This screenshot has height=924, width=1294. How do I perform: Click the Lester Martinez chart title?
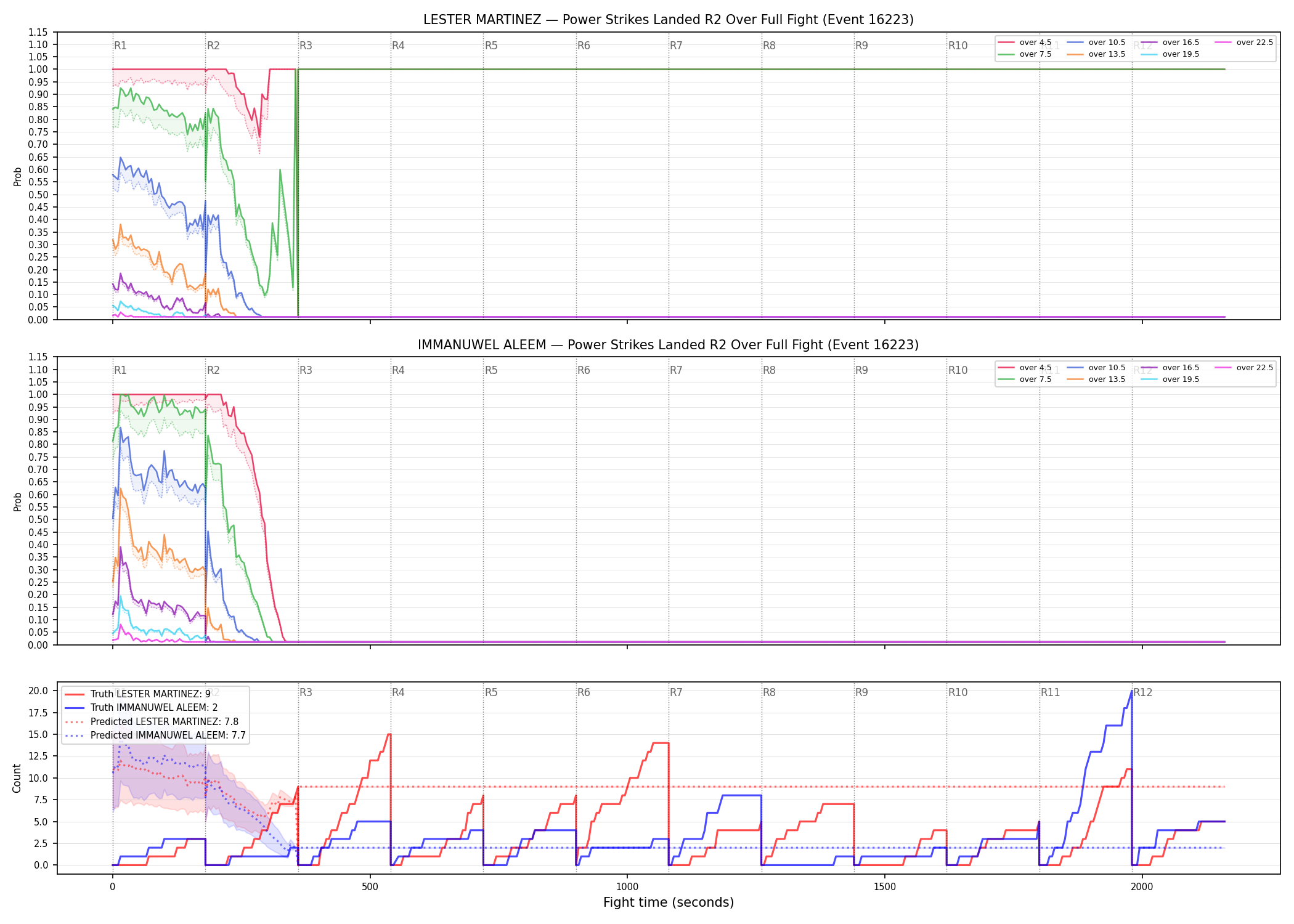(x=669, y=20)
